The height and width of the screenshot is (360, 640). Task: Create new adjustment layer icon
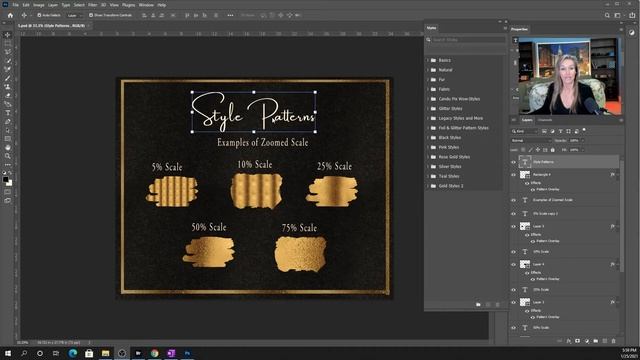(x=587, y=341)
